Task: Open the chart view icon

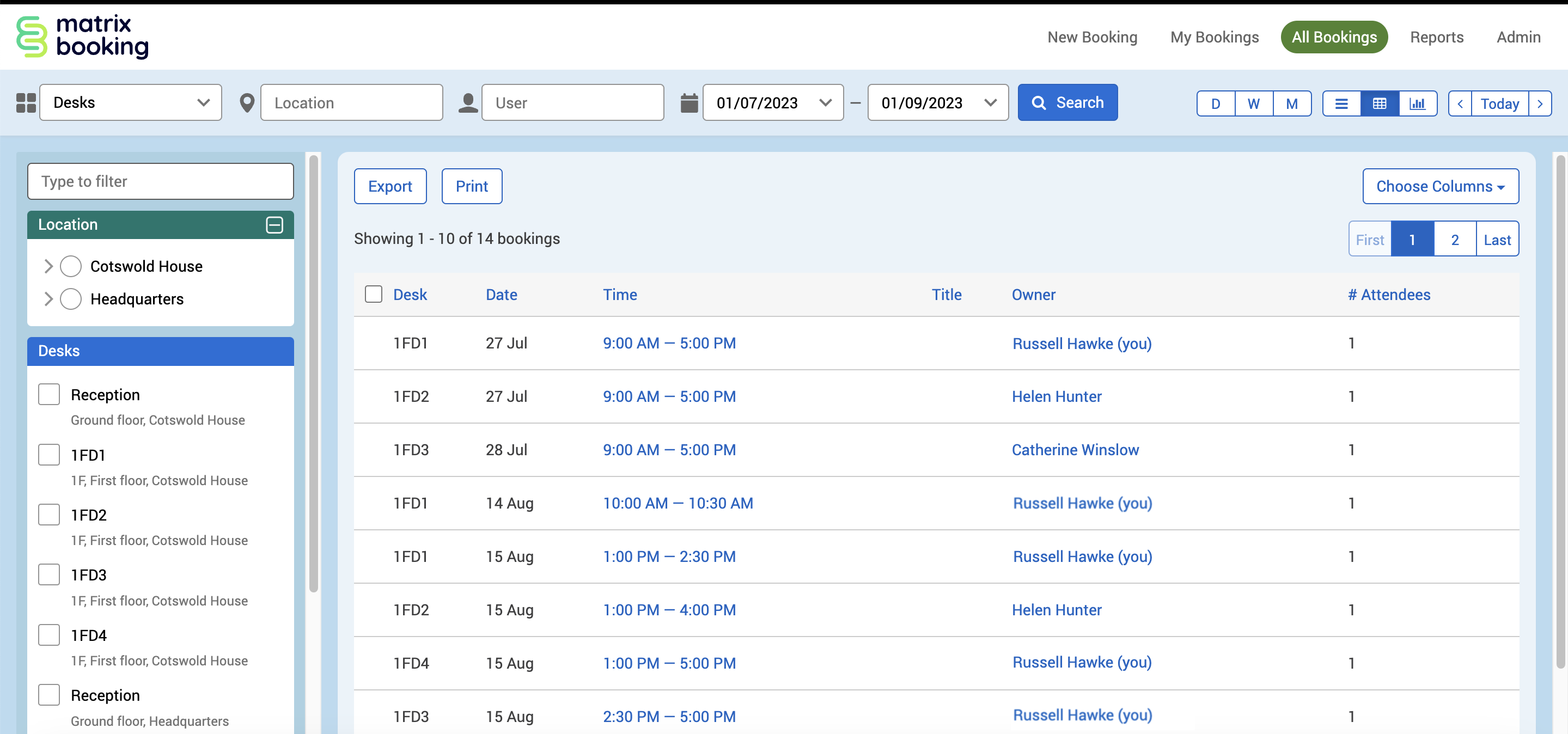Action: coord(1417,103)
